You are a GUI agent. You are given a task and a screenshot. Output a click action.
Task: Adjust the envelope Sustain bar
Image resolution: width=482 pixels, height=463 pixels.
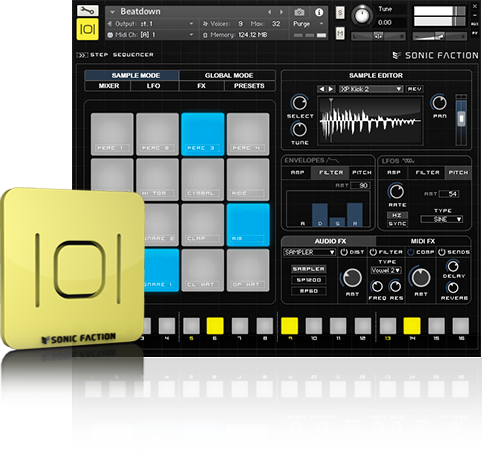click(x=337, y=222)
